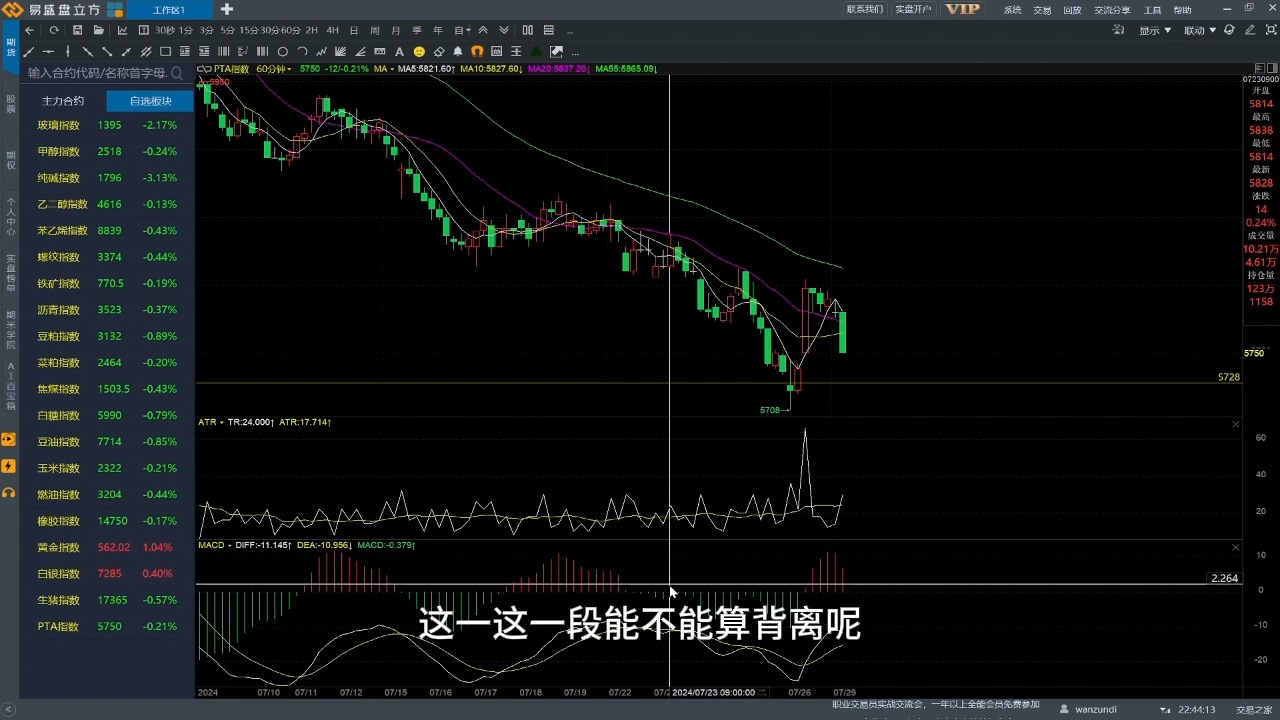This screenshot has width=1280, height=720.
Task: Select the circle drawing tool
Action: (x=282, y=52)
